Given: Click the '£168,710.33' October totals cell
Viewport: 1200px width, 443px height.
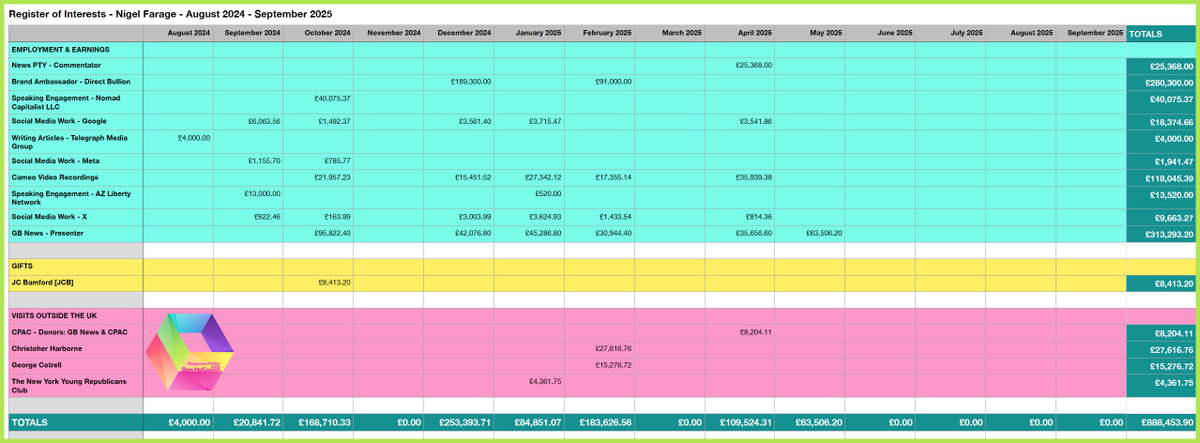Looking at the screenshot, I should 323,423.
